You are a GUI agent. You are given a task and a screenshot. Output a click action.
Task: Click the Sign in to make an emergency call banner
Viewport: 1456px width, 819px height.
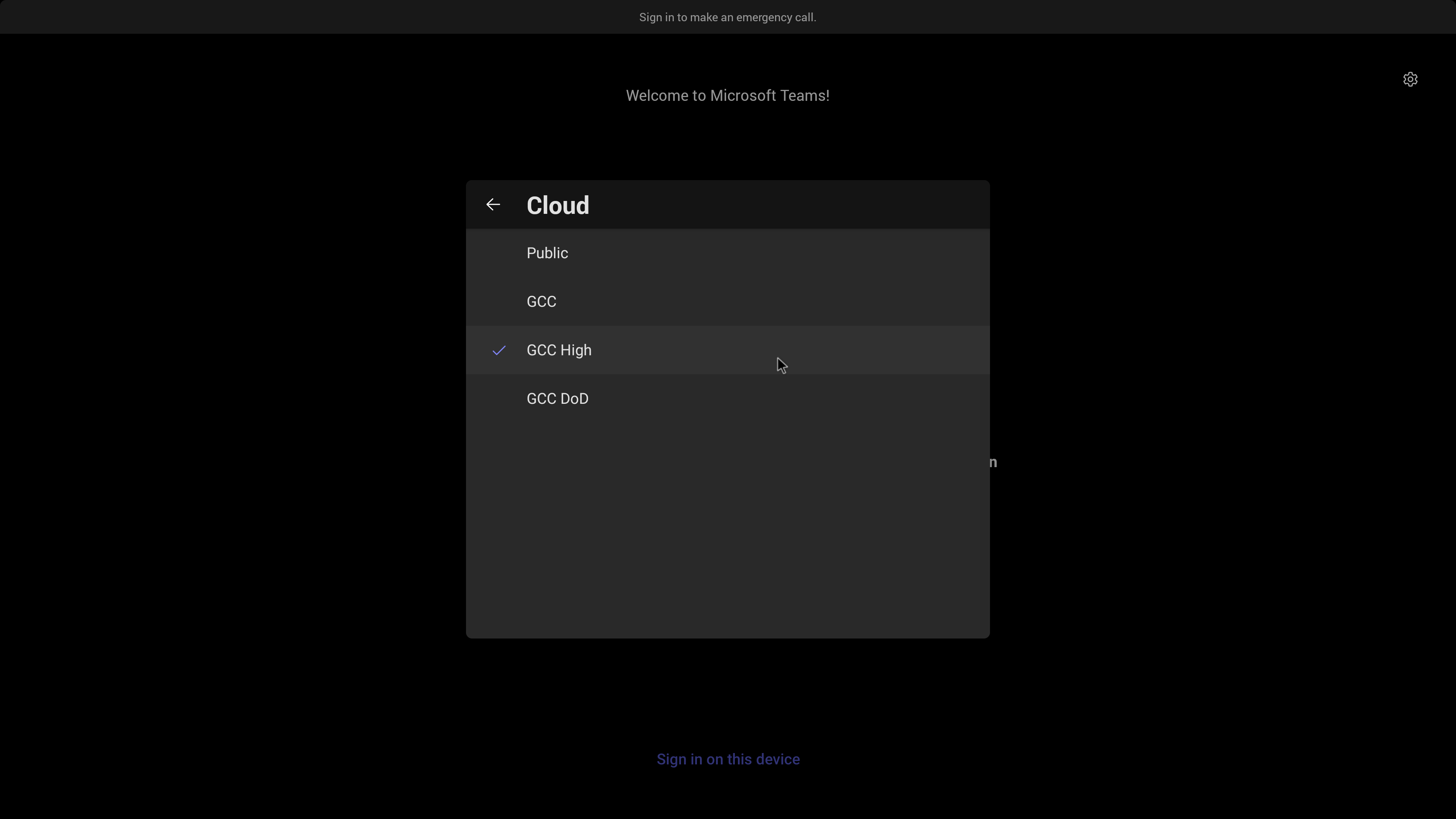[x=728, y=17]
